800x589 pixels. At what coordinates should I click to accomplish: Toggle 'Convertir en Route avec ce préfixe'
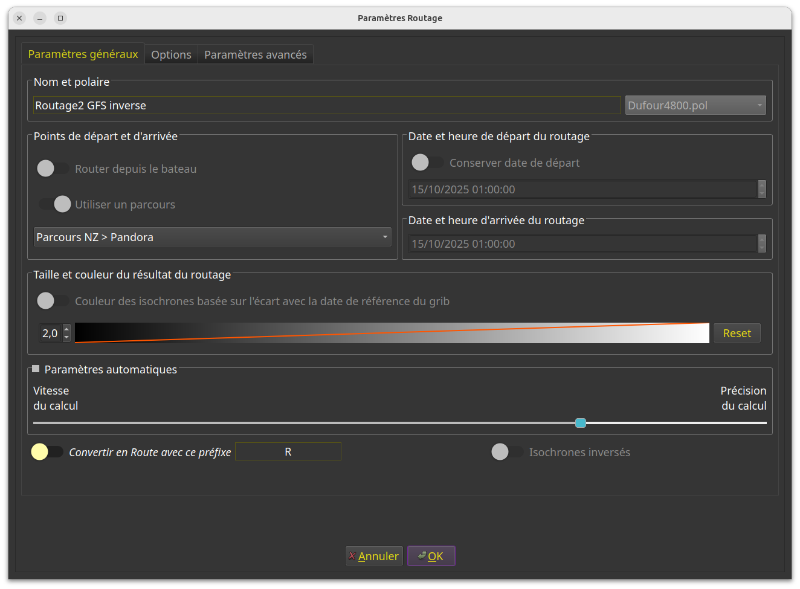point(47,452)
